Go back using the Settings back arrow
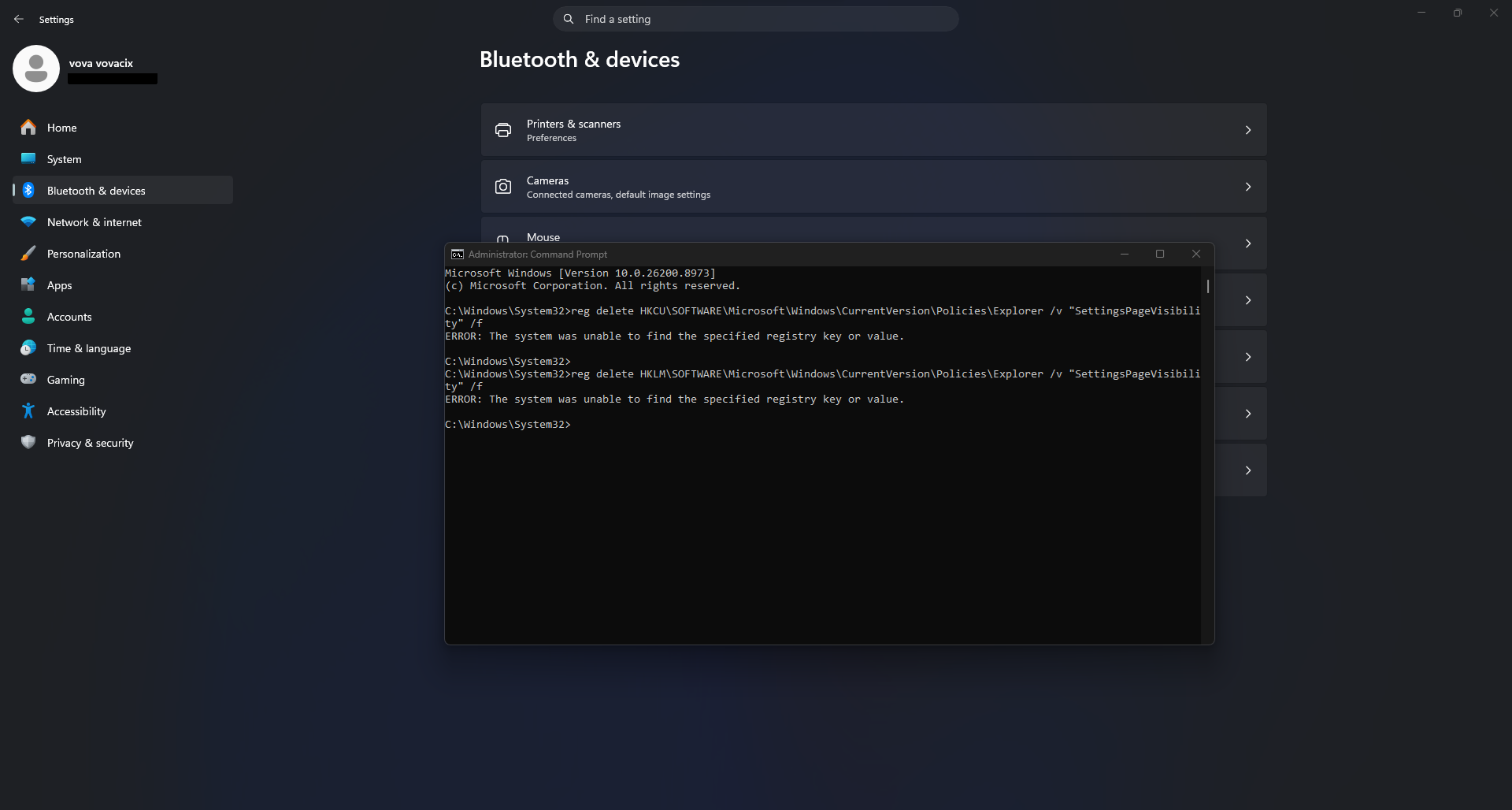Image resolution: width=1512 pixels, height=810 pixels. (19, 19)
